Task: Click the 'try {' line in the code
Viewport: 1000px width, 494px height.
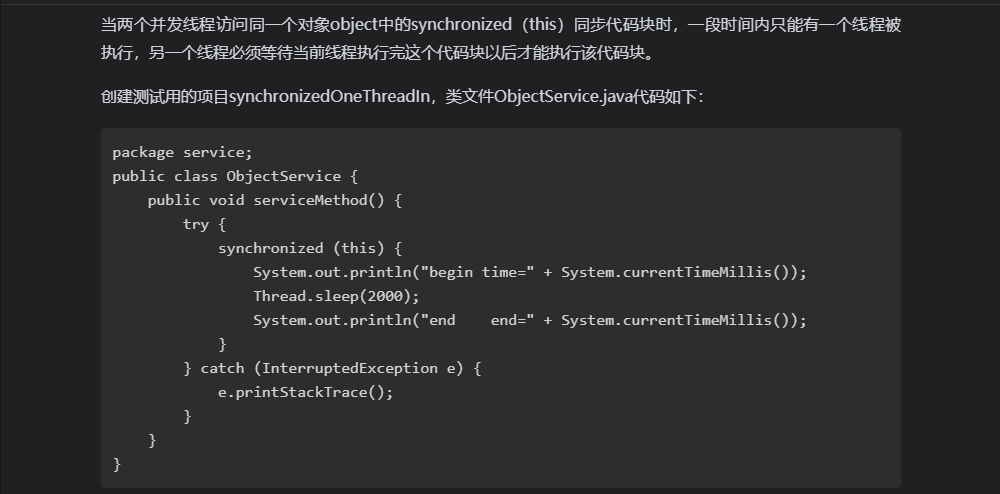Action: click(x=205, y=224)
